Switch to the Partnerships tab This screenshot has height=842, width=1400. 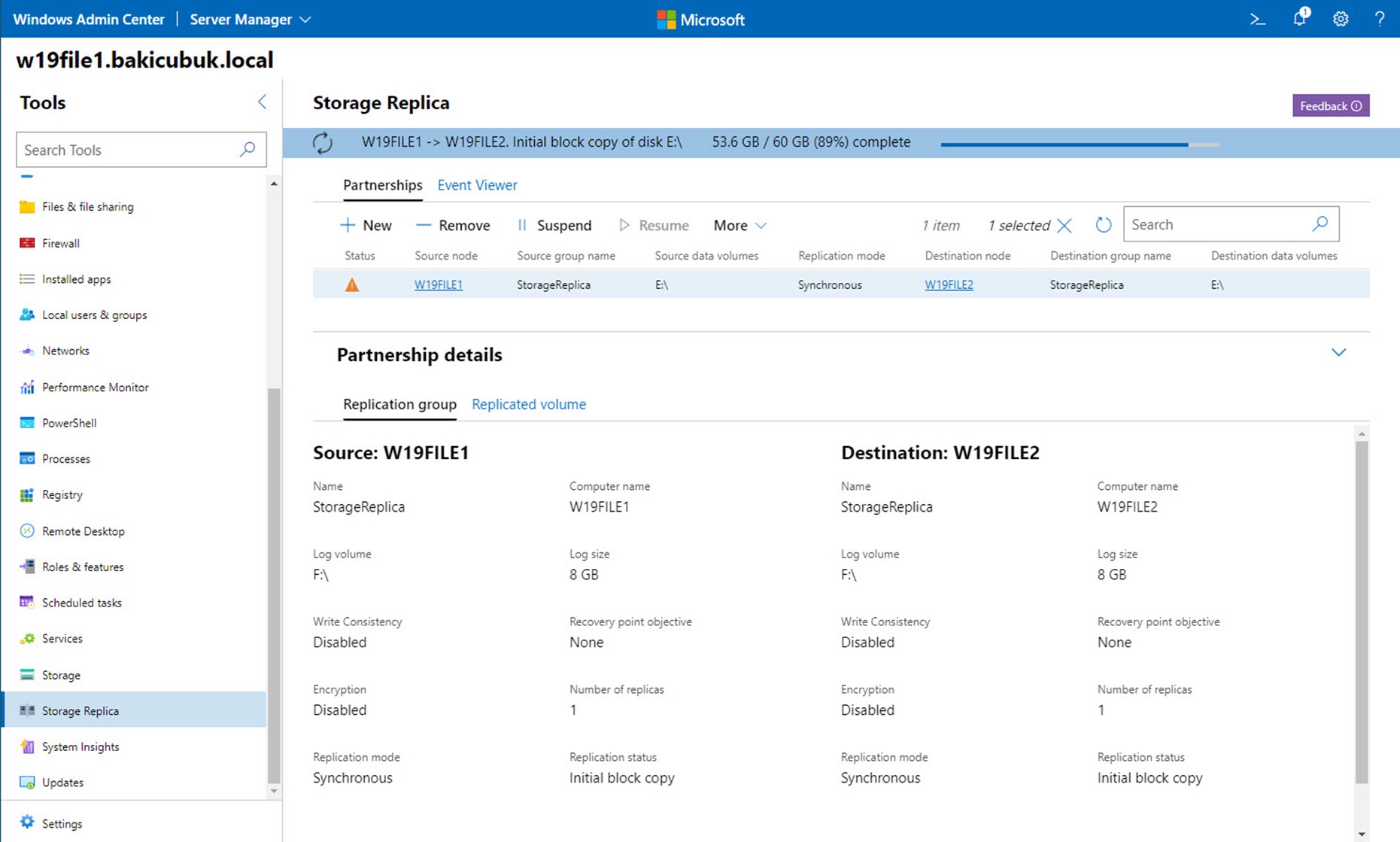(383, 185)
